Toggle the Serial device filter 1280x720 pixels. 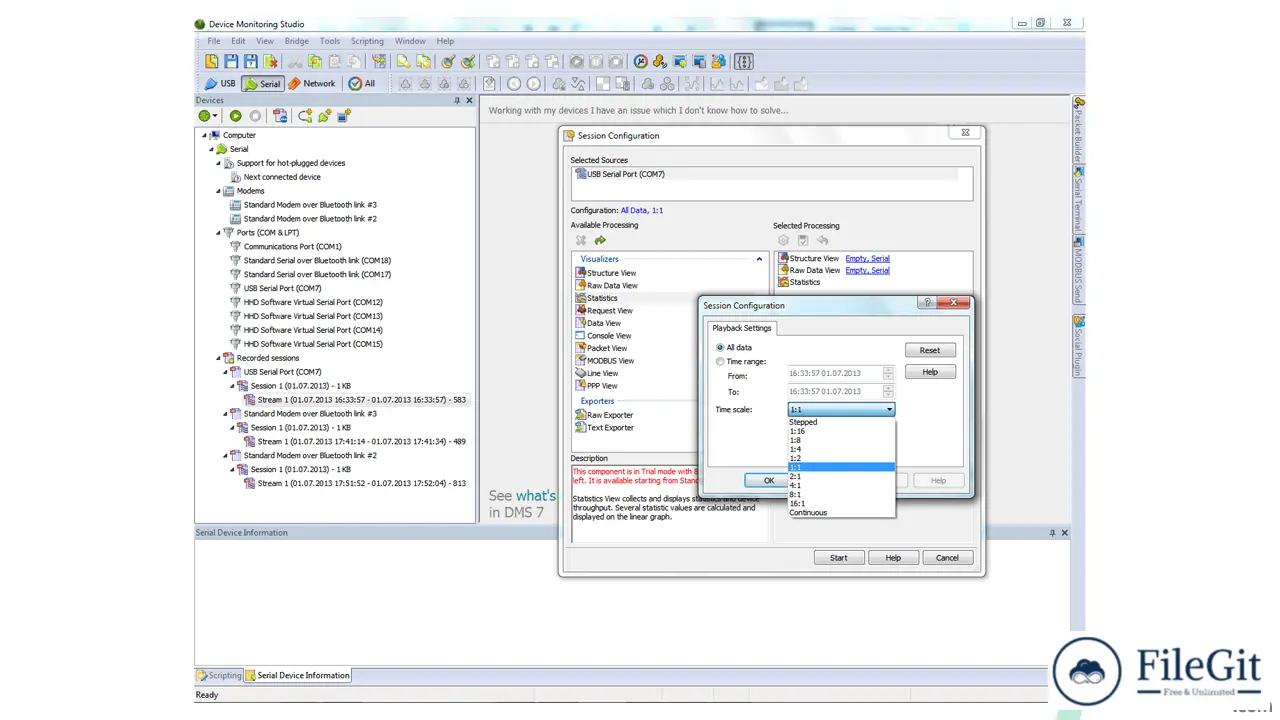pyautogui.click(x=262, y=84)
